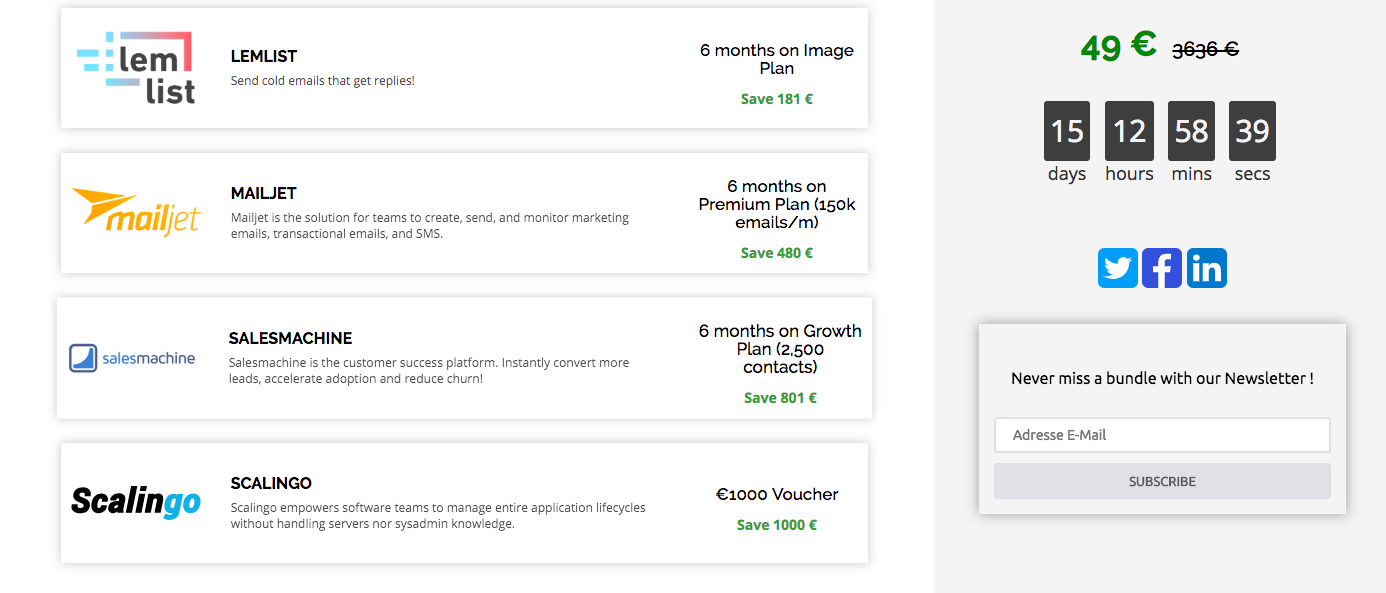The height and width of the screenshot is (593, 1386).
Task: Click the Mailjet logo
Action: click(136, 211)
